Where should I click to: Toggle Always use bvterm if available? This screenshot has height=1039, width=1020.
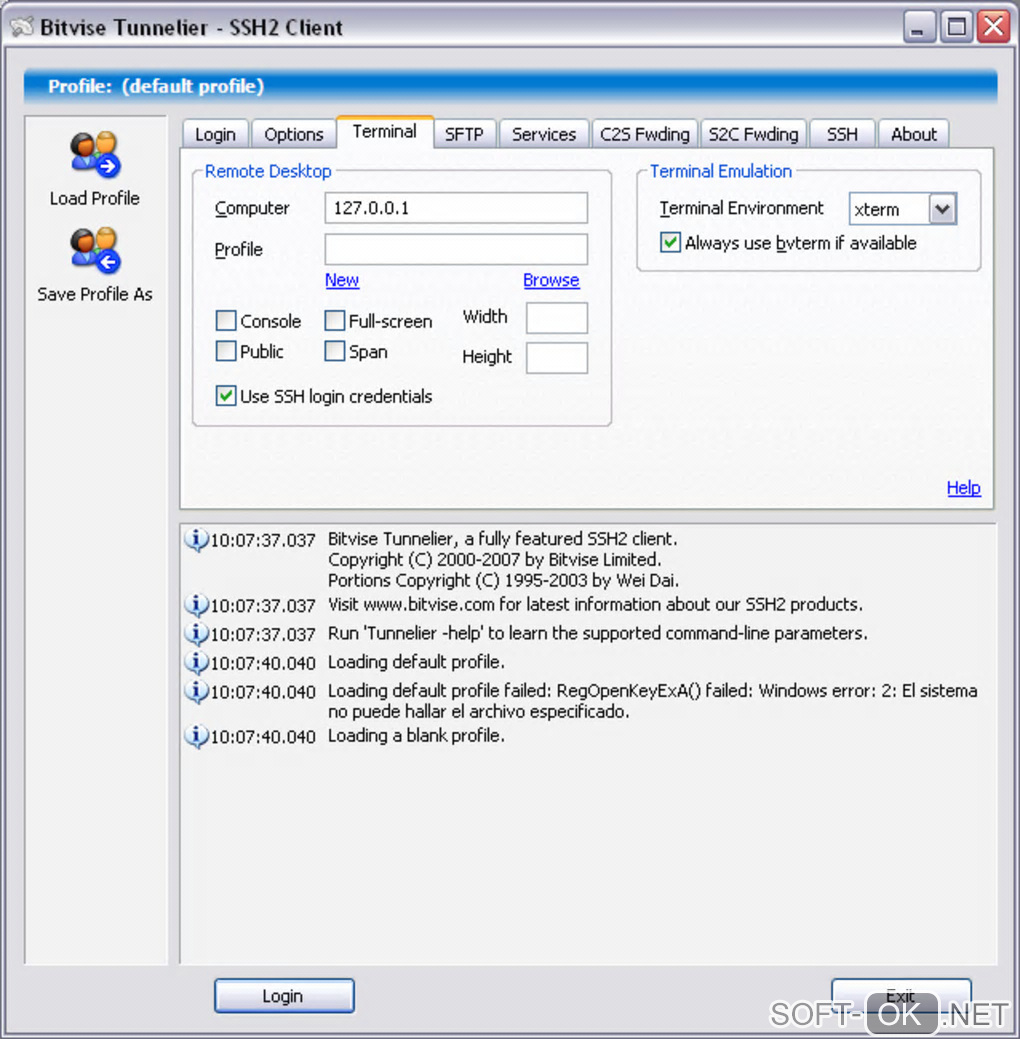(670, 243)
